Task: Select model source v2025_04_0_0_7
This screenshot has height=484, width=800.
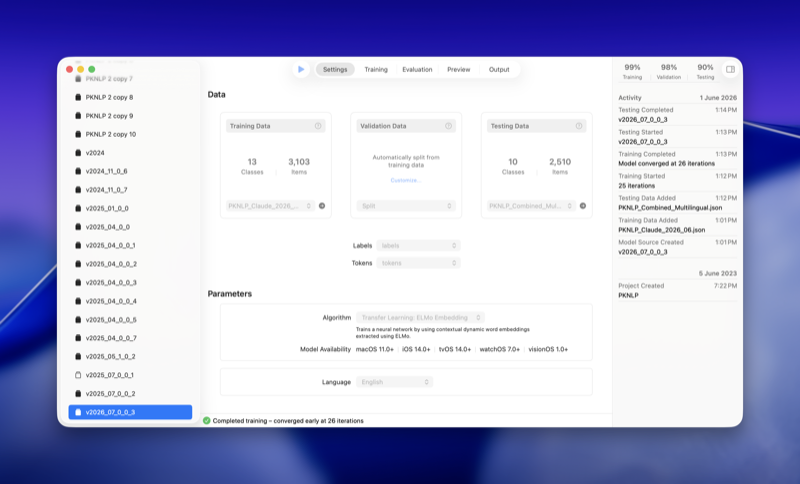Action: point(130,338)
